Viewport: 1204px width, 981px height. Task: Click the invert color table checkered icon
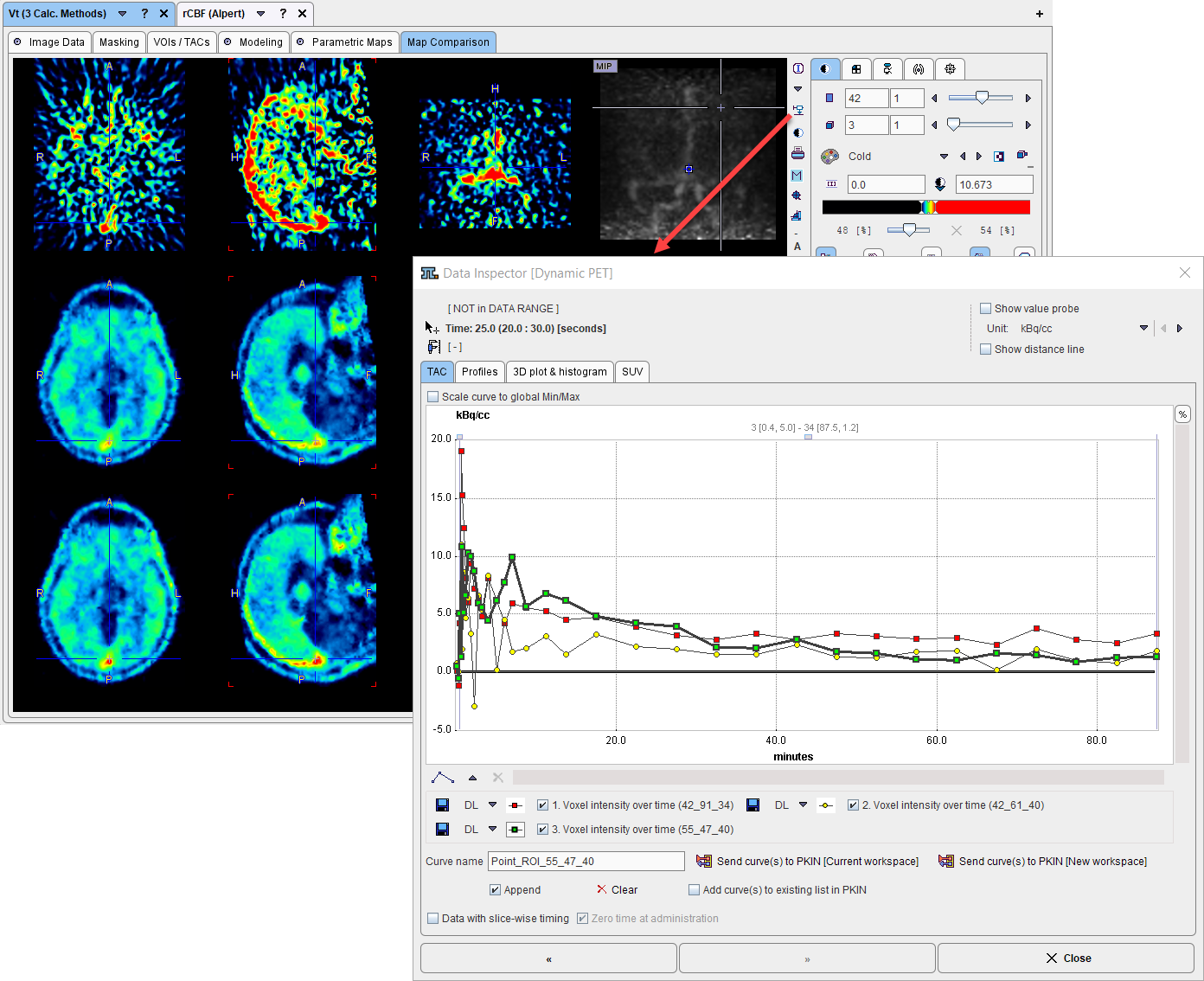pyautogui.click(x=999, y=157)
